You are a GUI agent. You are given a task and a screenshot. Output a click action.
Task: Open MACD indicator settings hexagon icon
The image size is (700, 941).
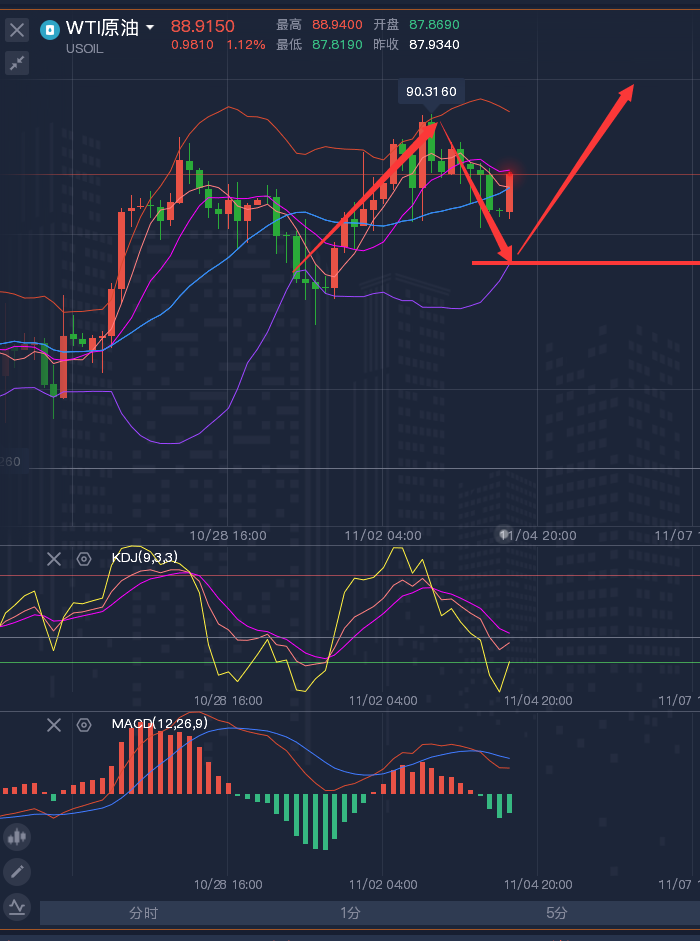pyautogui.click(x=84, y=725)
